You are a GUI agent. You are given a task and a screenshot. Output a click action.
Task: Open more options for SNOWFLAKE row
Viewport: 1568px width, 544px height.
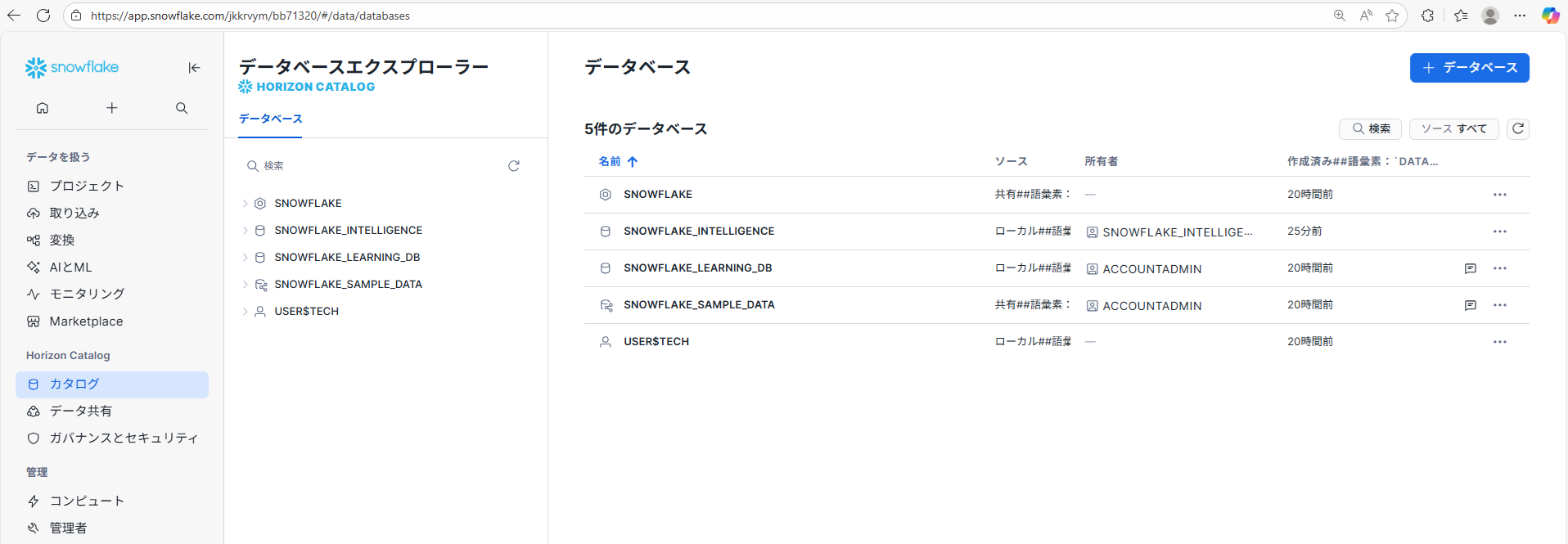pos(1499,195)
